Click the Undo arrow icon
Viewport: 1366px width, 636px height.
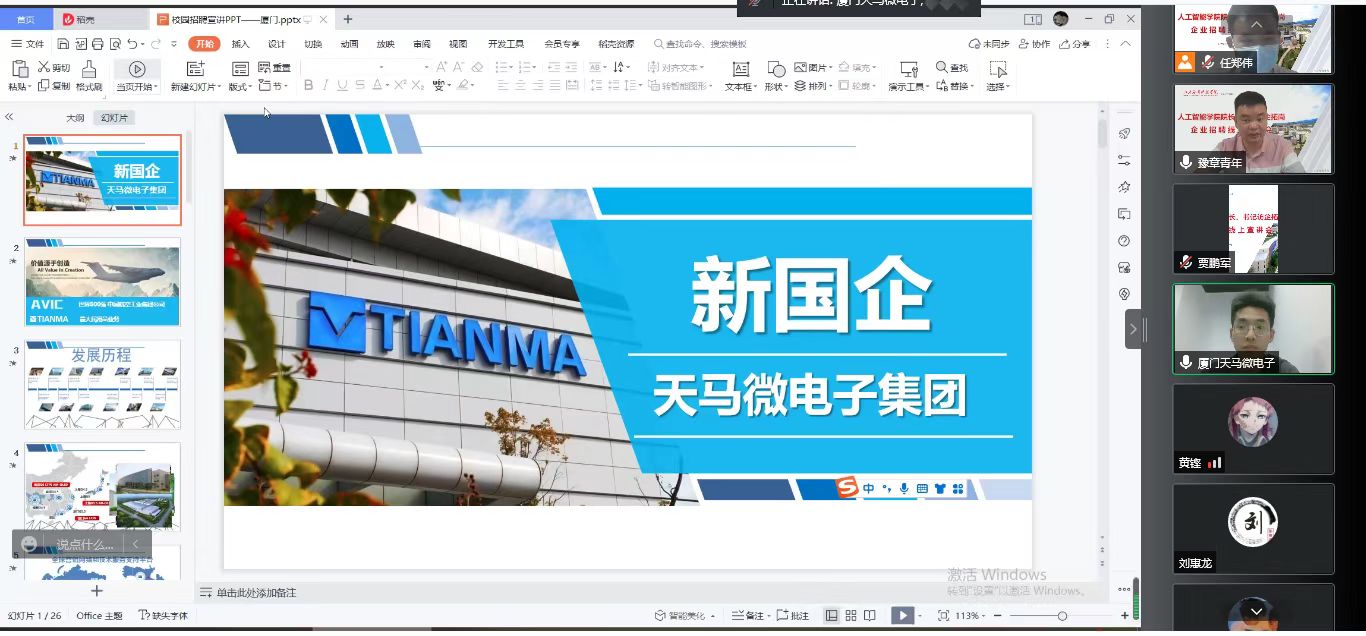pyautogui.click(x=132, y=44)
